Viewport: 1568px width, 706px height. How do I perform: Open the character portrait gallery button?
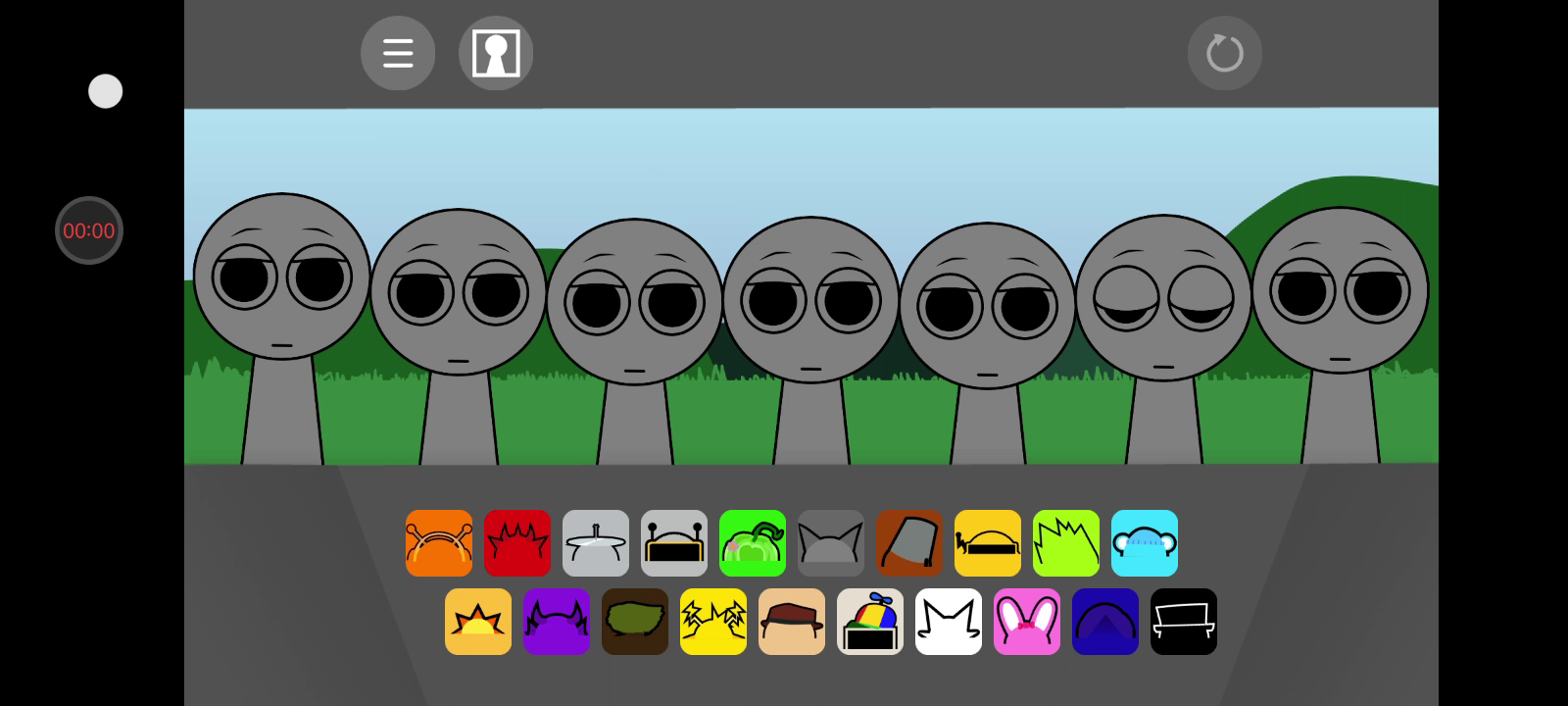pos(496,53)
